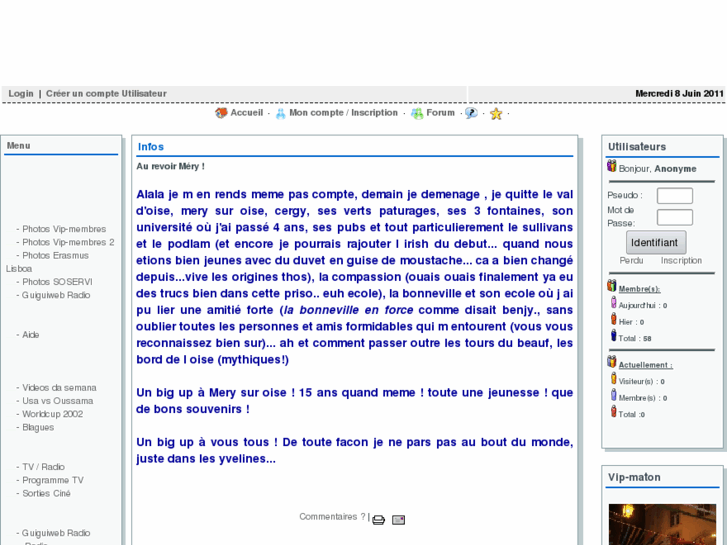The width and height of the screenshot is (727, 545).
Task: Click the red Hier member icon
Action: 613,319
